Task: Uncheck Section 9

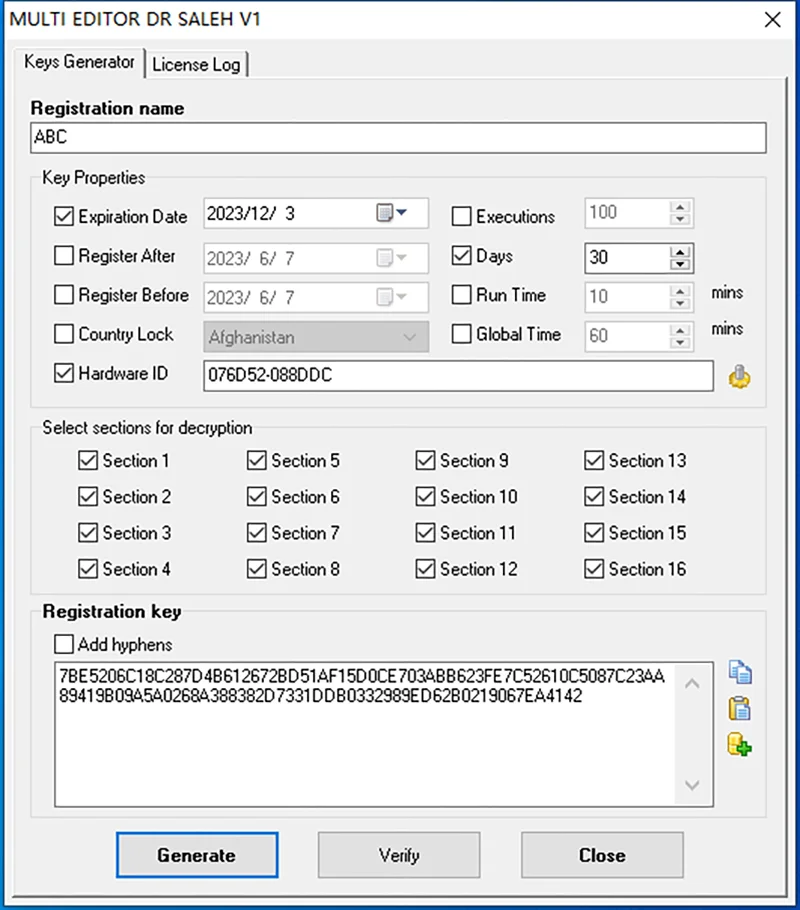Action: 426,461
